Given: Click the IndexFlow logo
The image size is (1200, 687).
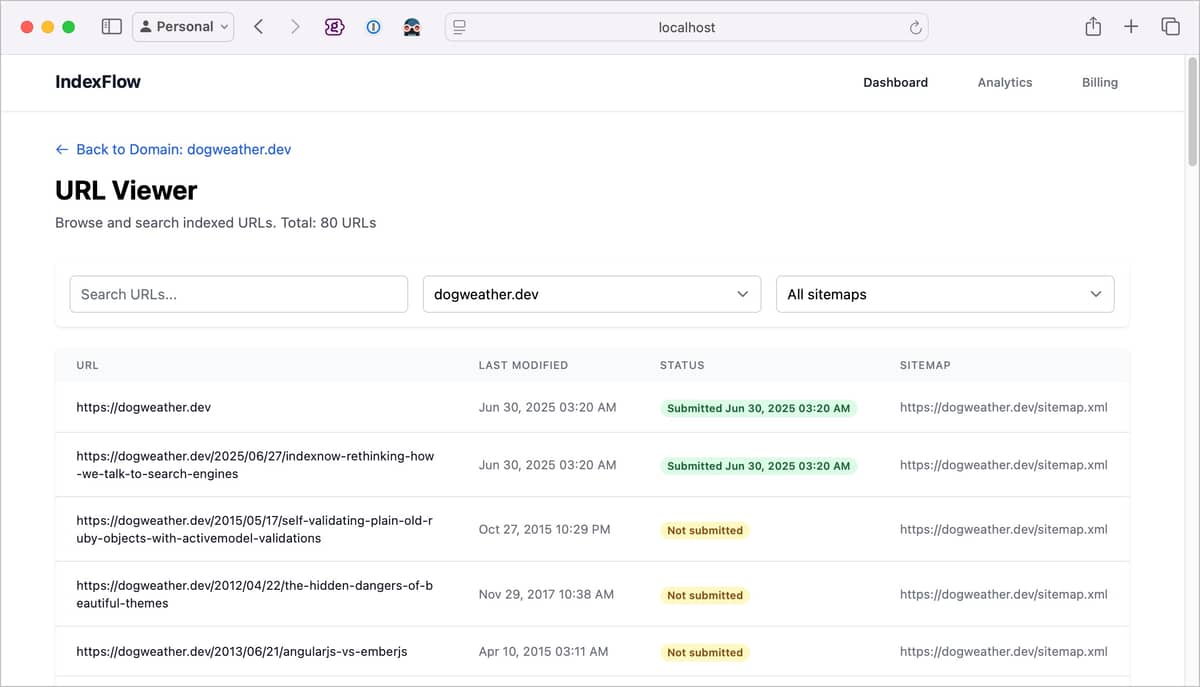Looking at the screenshot, I should (x=98, y=82).
